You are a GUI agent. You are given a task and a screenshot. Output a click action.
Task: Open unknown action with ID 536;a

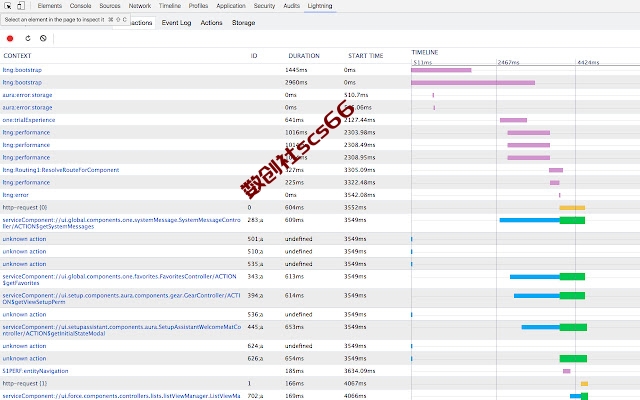pyautogui.click(x=24, y=314)
